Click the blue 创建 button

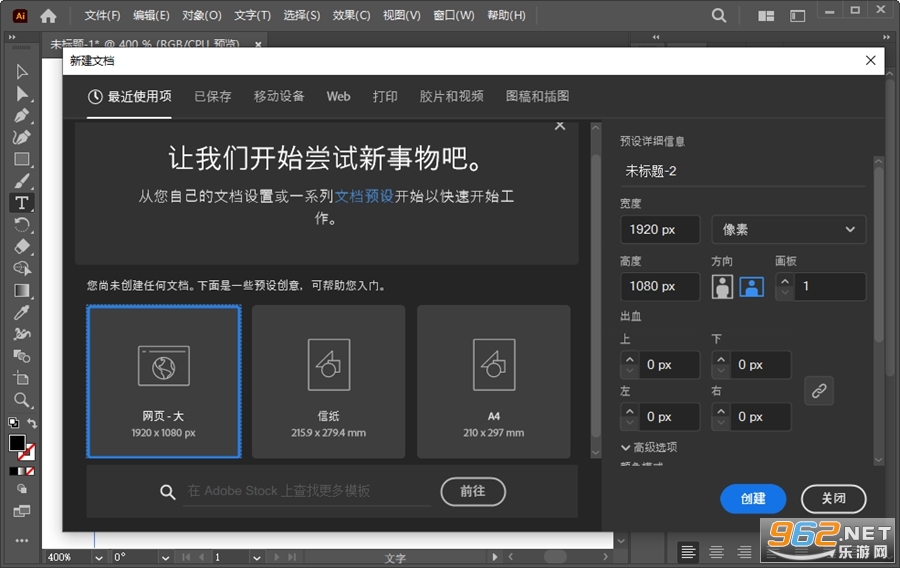pos(753,499)
